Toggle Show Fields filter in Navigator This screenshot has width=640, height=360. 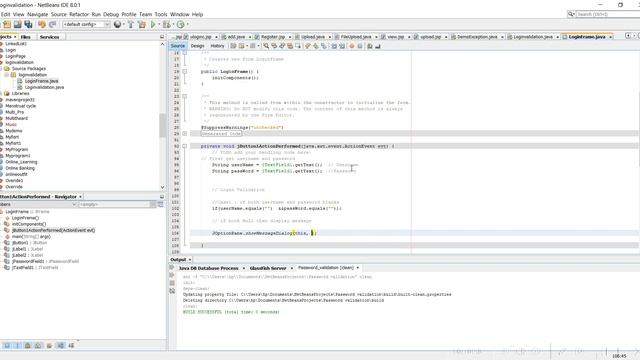click(18, 345)
